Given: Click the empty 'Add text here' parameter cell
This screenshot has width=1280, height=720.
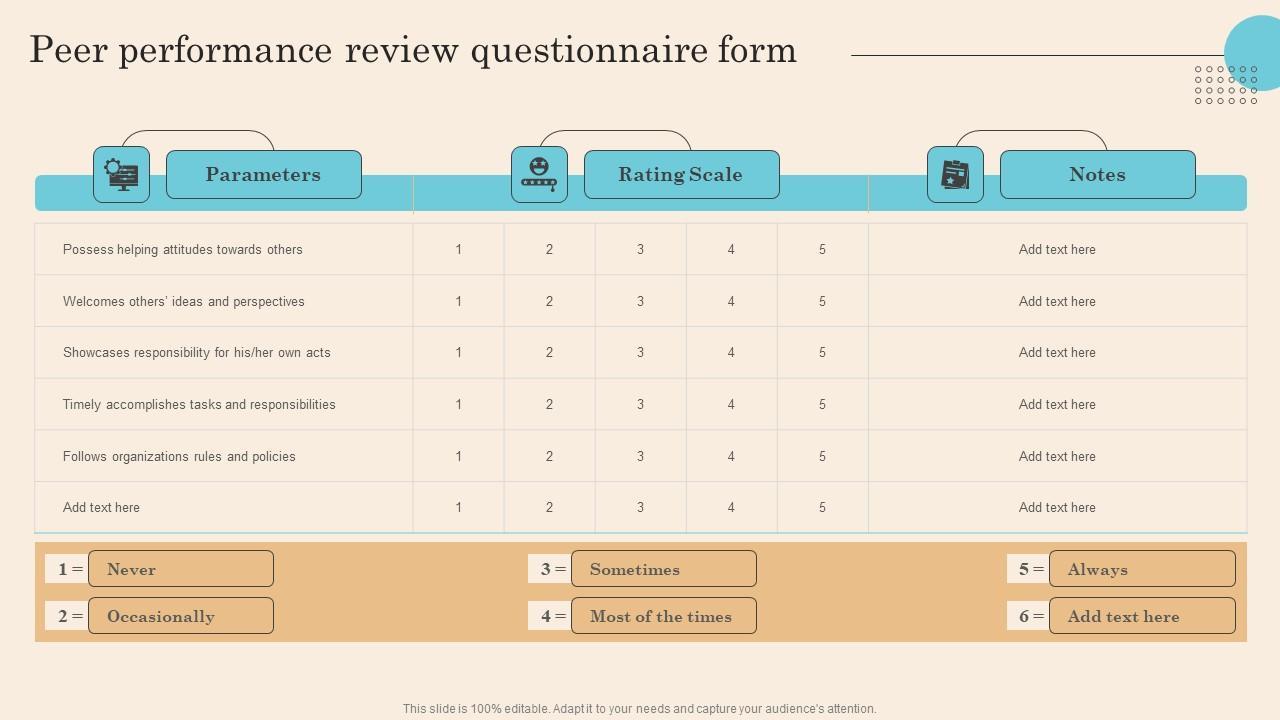Looking at the screenshot, I should click(102, 508).
